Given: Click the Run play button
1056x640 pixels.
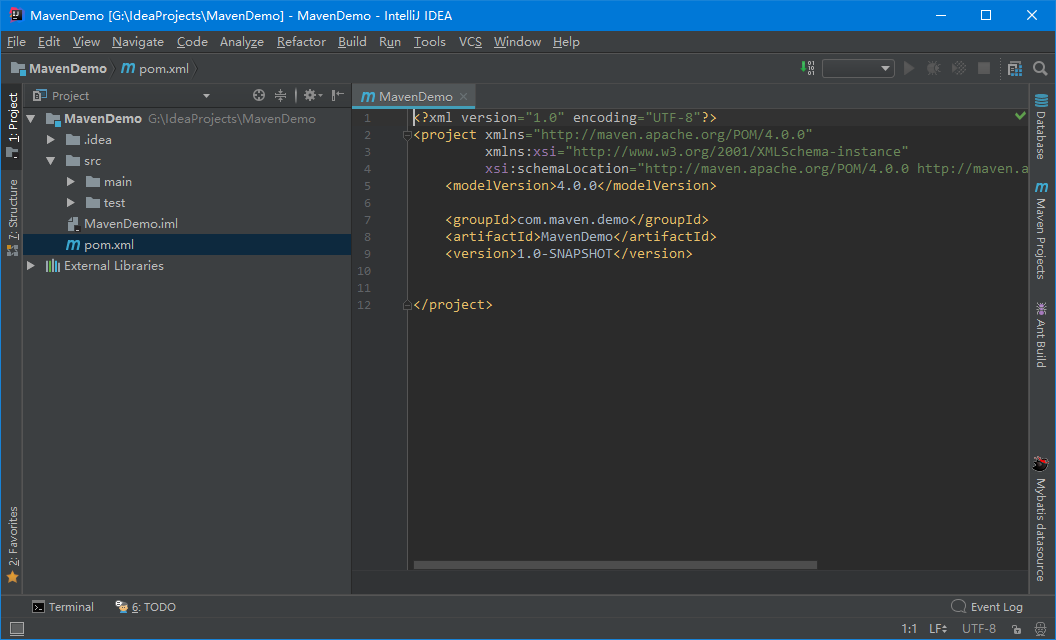Looking at the screenshot, I should point(909,68).
